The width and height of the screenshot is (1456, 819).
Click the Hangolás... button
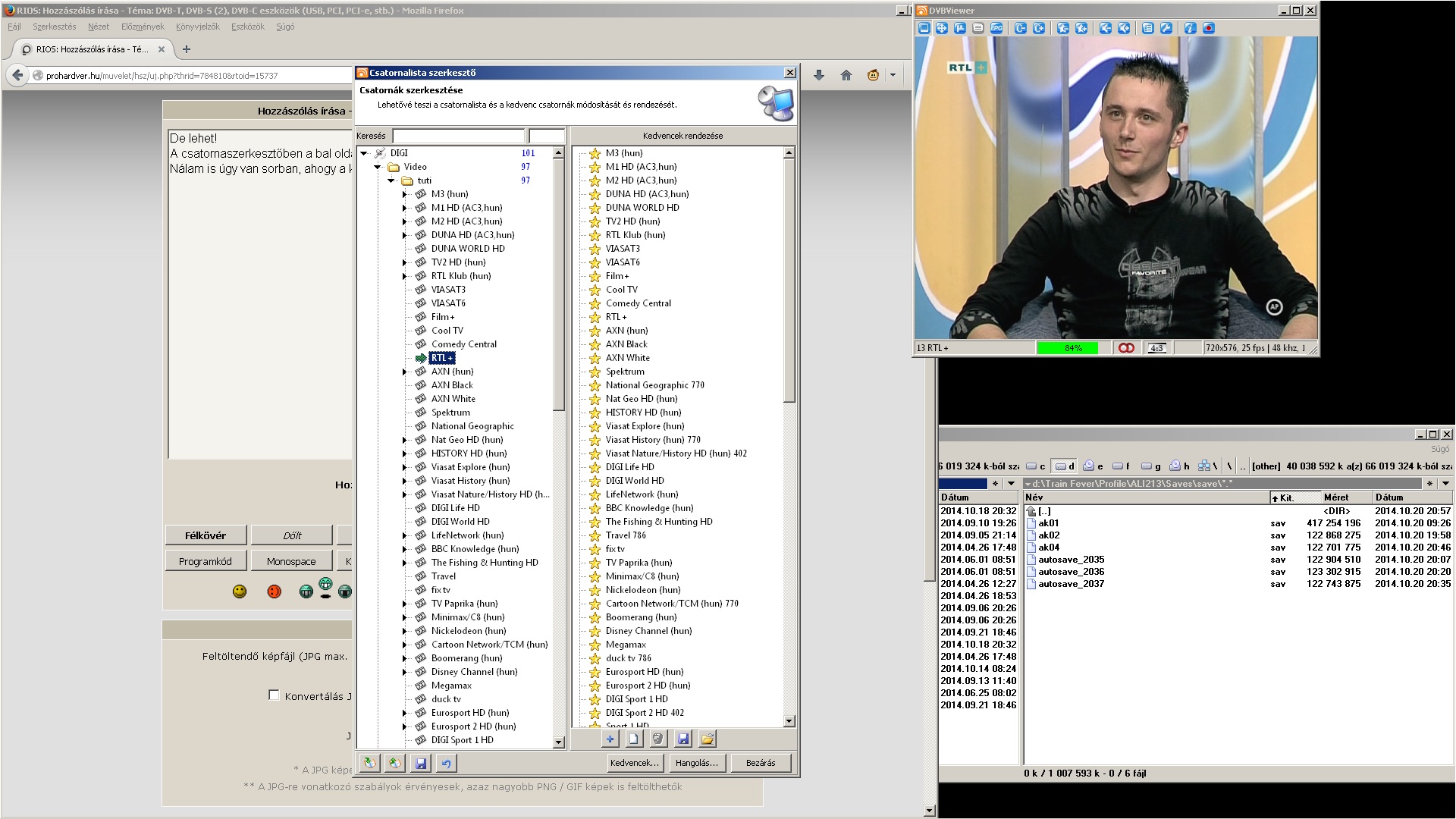tap(697, 763)
